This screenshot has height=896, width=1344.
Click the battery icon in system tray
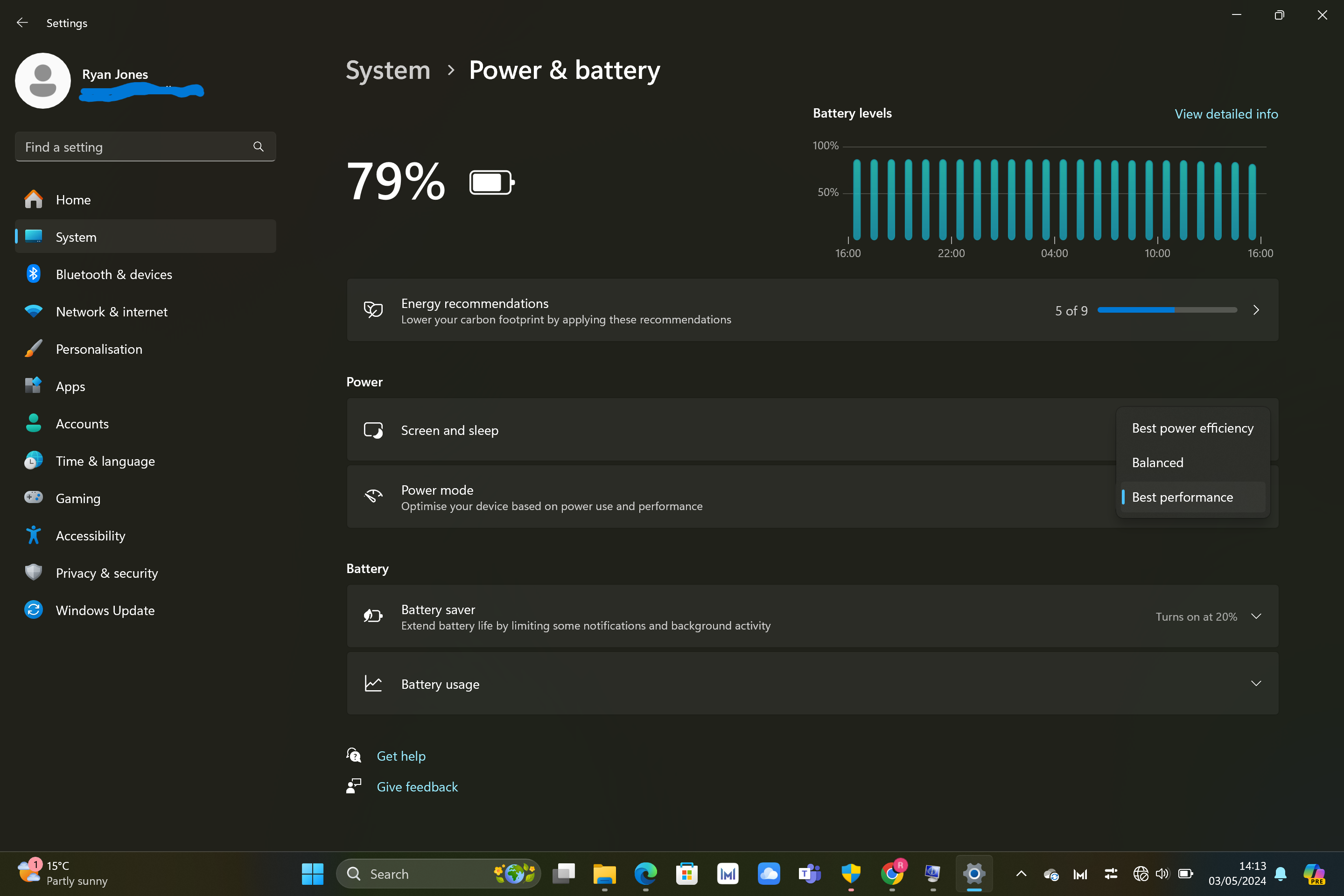point(1186,874)
